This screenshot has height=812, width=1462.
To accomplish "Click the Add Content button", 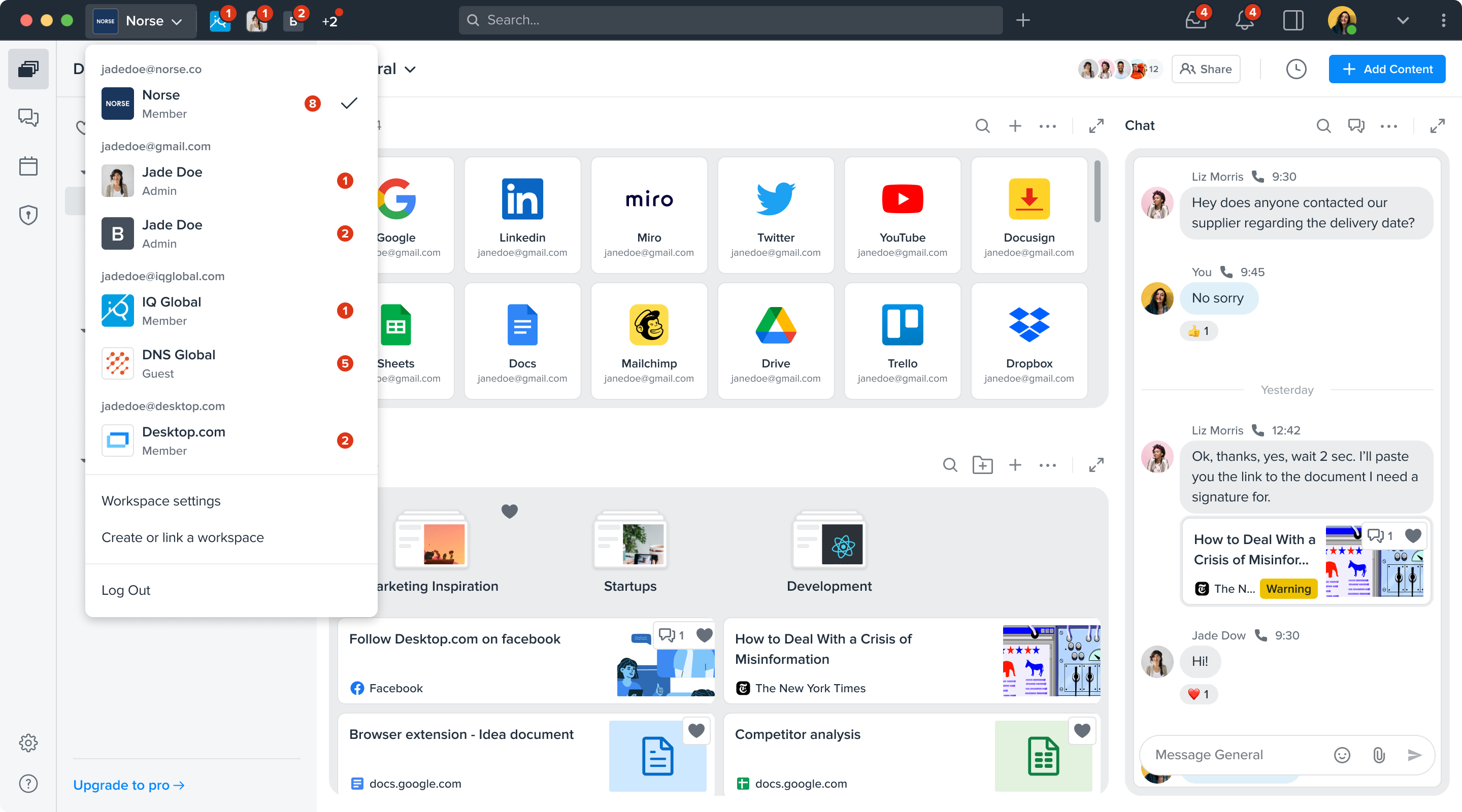I will [x=1387, y=69].
